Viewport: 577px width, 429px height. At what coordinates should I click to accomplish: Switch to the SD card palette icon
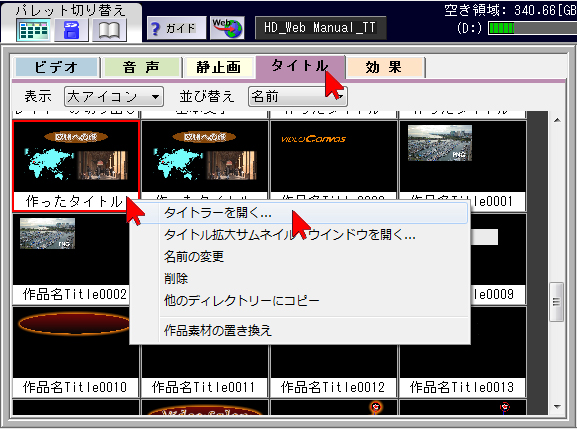pos(71,30)
